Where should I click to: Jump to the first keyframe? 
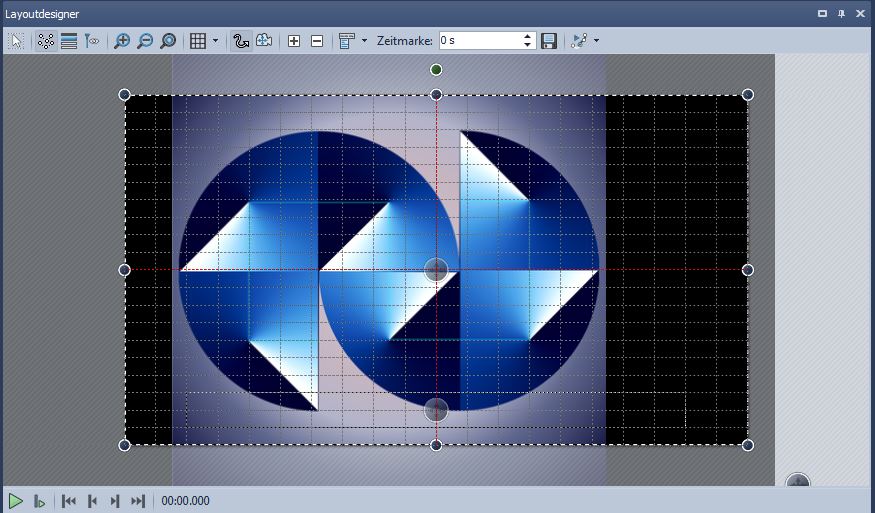tap(69, 501)
